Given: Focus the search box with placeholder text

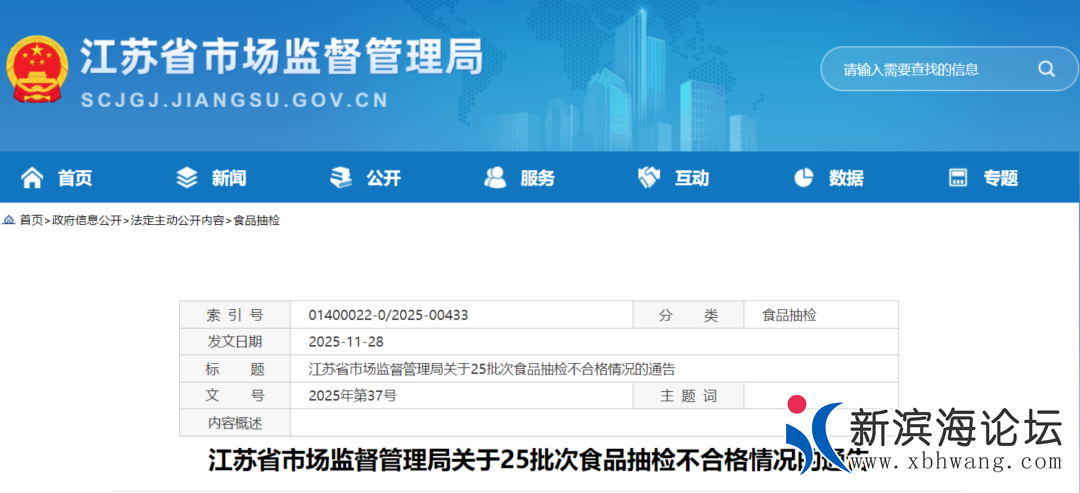Looking at the screenshot, I should click(925, 69).
